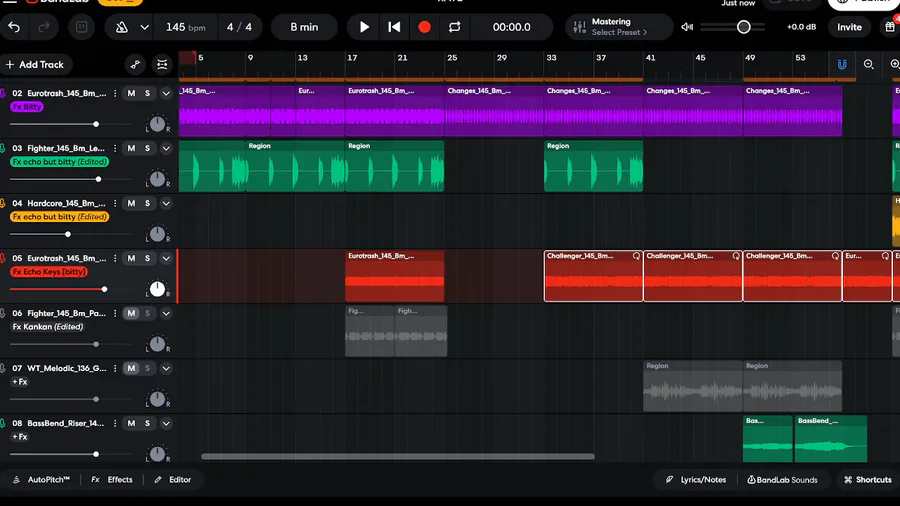Click Fx Kankan (Edited) tag
Viewport: 900px width, 506px height.
[x=48, y=327]
